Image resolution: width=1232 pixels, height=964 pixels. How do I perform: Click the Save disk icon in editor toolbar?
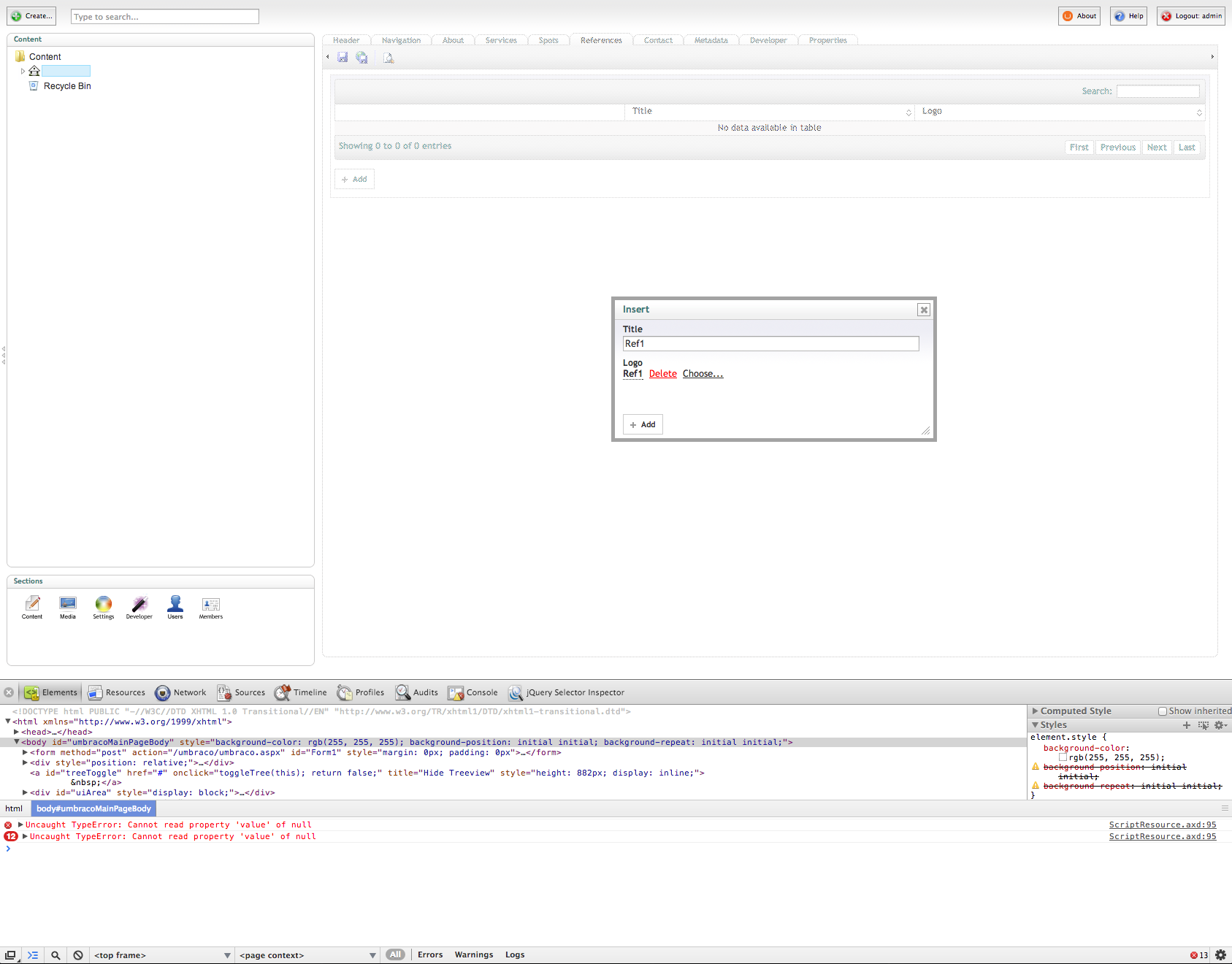(x=343, y=57)
